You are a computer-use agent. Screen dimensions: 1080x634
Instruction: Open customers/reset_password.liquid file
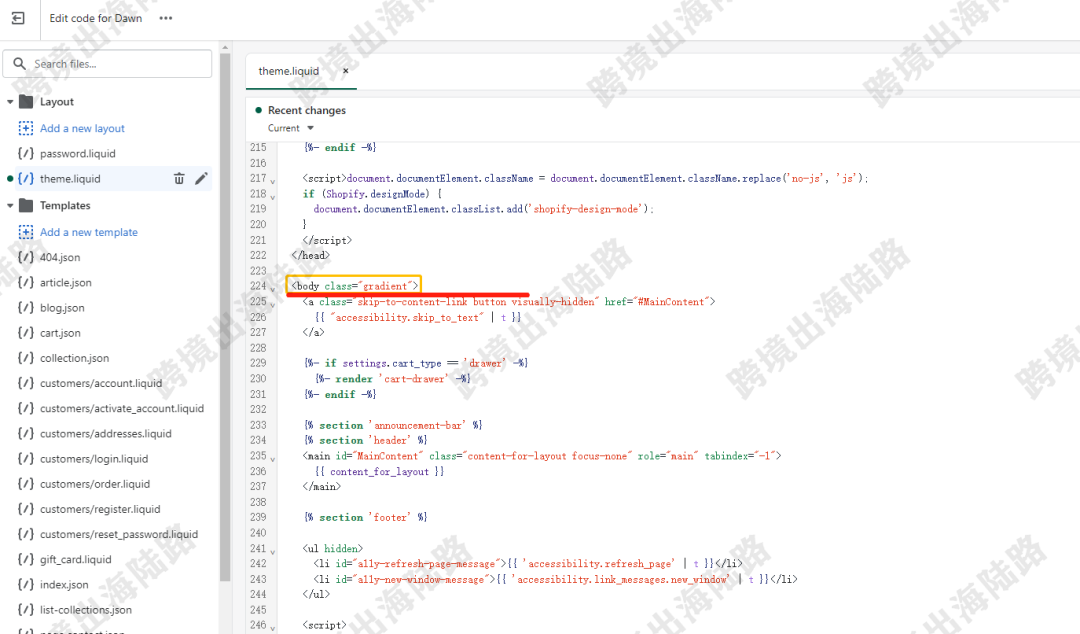point(118,534)
